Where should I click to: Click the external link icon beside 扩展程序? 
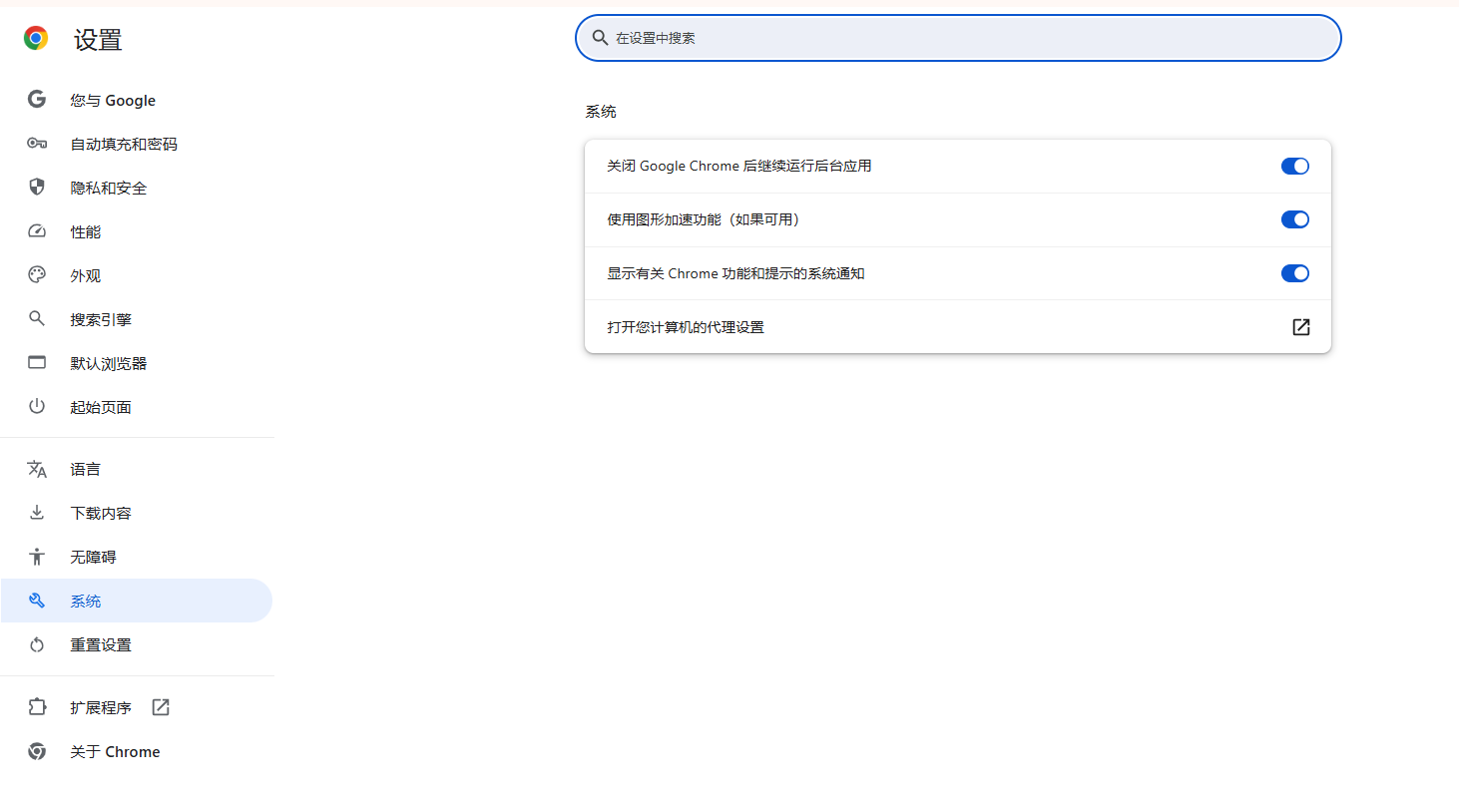[x=161, y=707]
